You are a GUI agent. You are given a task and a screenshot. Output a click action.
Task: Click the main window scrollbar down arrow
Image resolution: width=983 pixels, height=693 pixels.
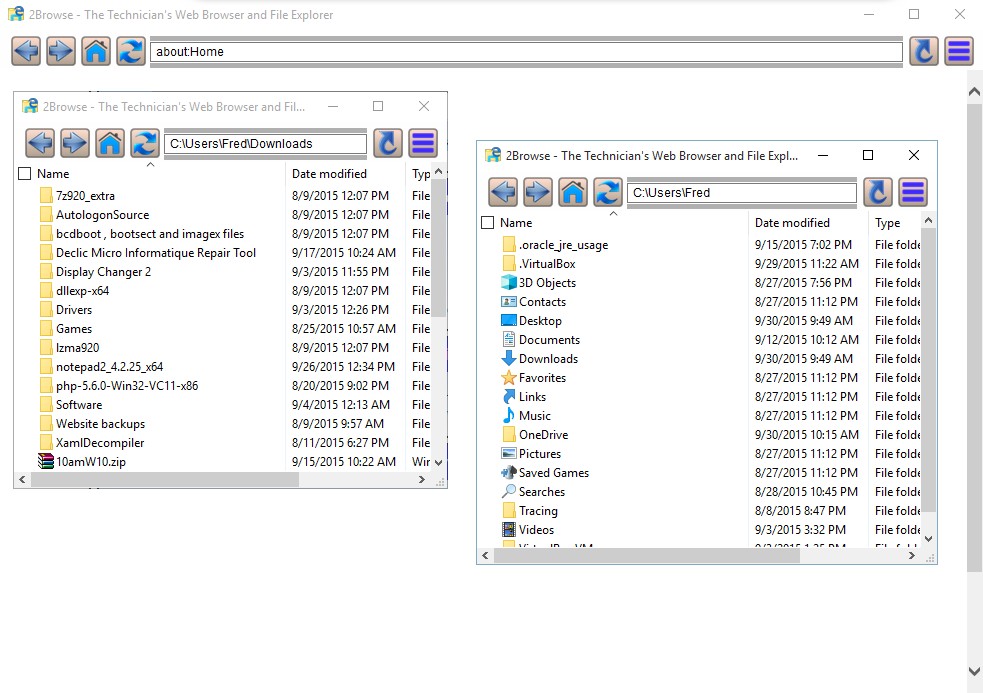(974, 671)
